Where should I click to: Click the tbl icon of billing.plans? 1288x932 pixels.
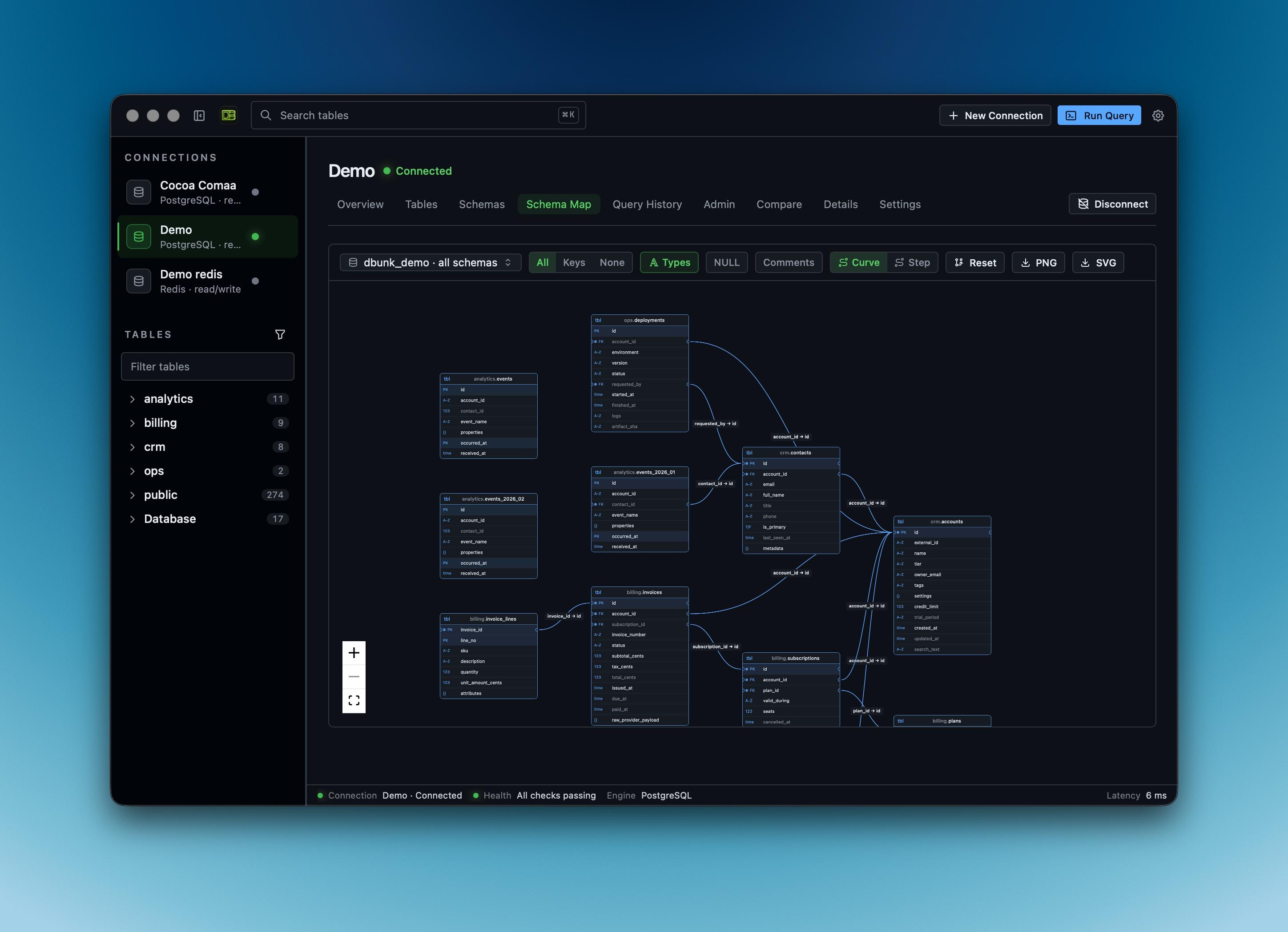pyautogui.click(x=900, y=721)
